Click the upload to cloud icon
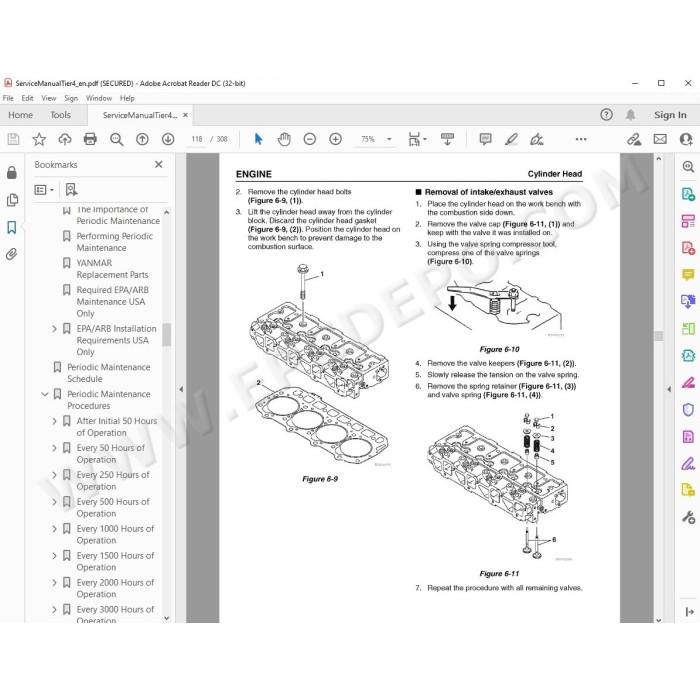Screen dimensions: 700x700 (65, 139)
